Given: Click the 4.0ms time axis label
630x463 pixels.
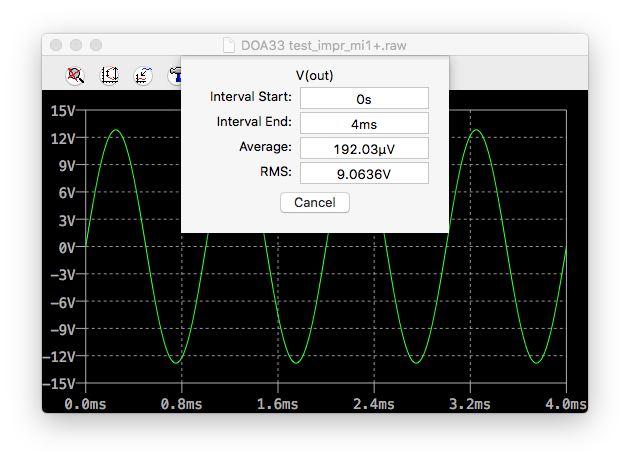Looking at the screenshot, I should tap(566, 404).
